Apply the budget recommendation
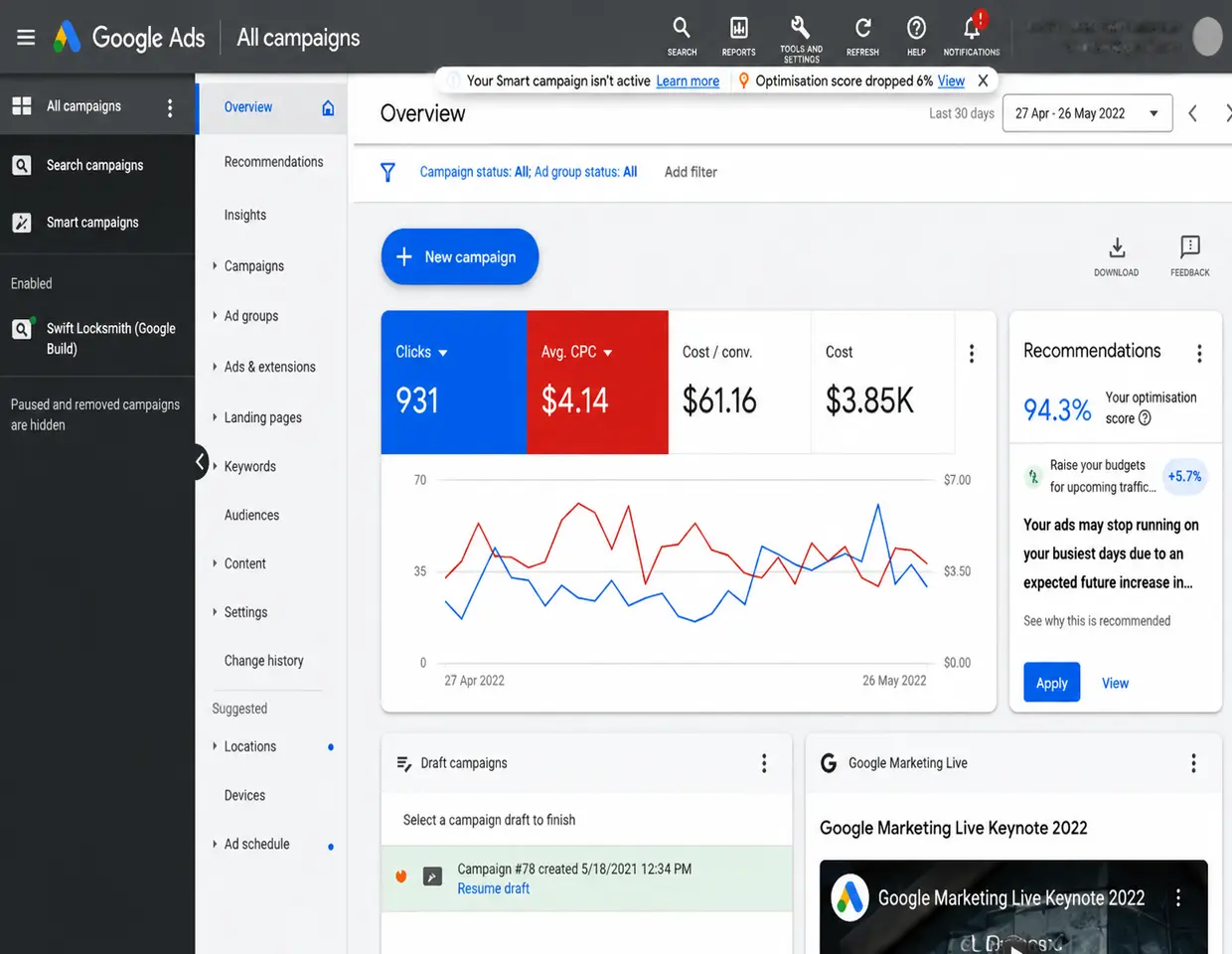Image resolution: width=1232 pixels, height=954 pixels. 1051,683
